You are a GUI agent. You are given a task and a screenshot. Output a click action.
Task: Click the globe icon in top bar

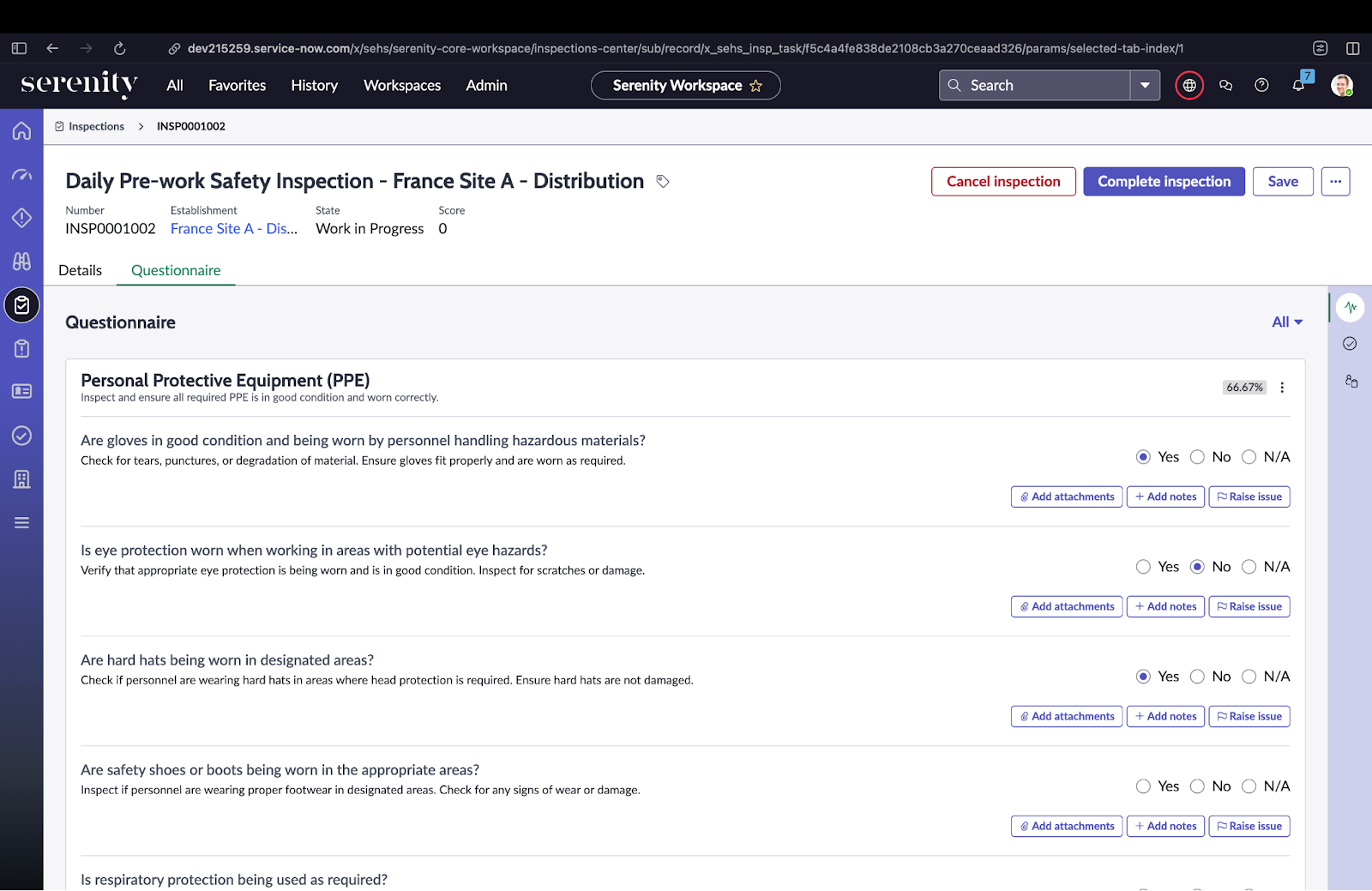1189,86
